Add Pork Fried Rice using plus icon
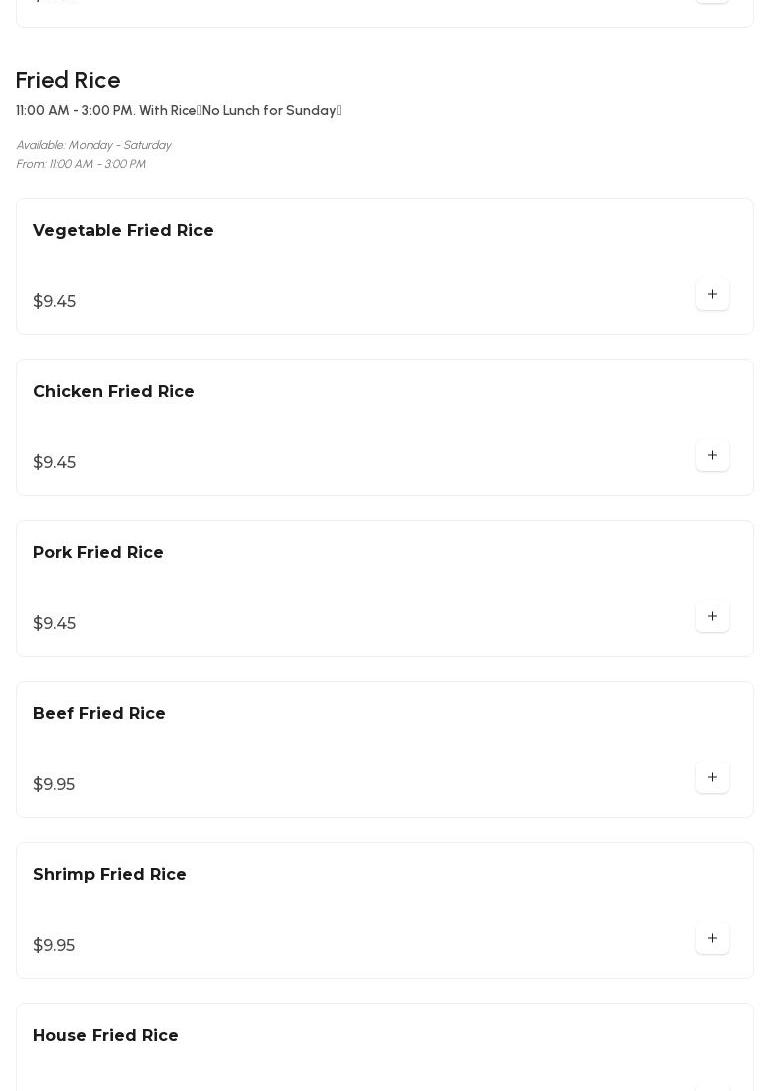This screenshot has height=1091, width=770. 712,616
